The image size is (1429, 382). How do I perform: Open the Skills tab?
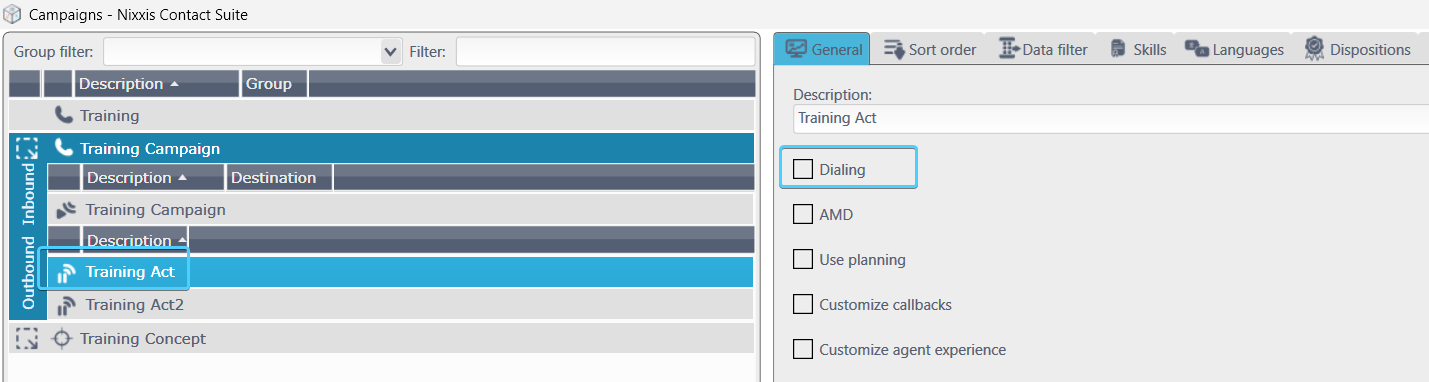click(x=1137, y=49)
